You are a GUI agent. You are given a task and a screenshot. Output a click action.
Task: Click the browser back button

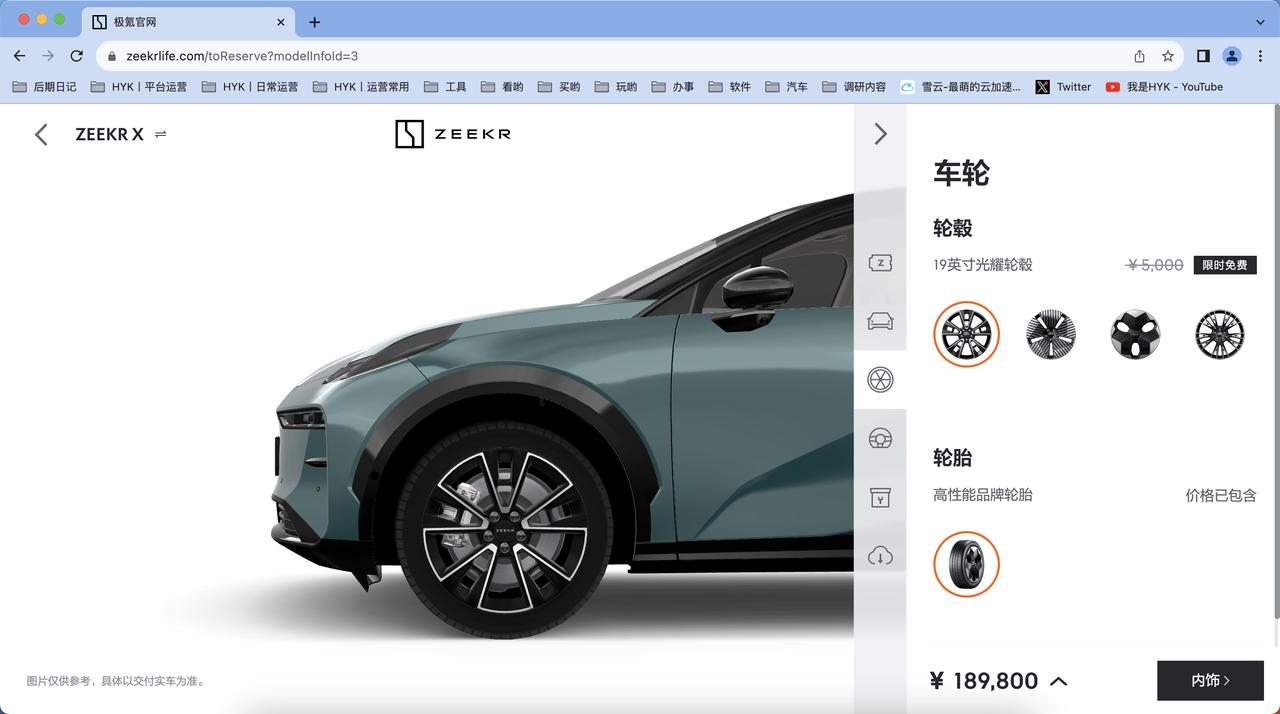coord(20,56)
